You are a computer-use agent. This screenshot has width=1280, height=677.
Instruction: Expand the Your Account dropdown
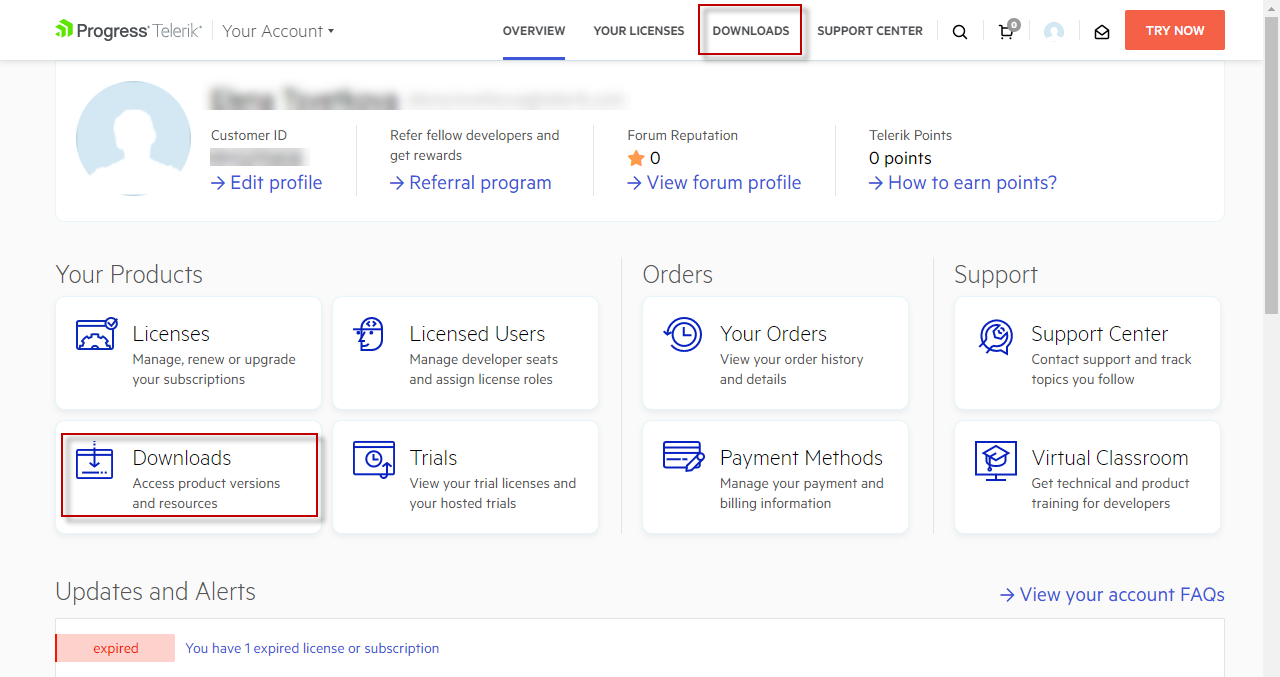point(278,31)
